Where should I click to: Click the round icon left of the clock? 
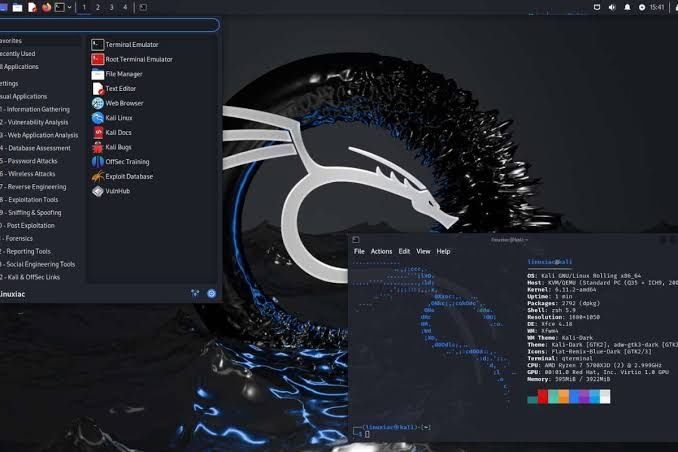pos(642,7)
